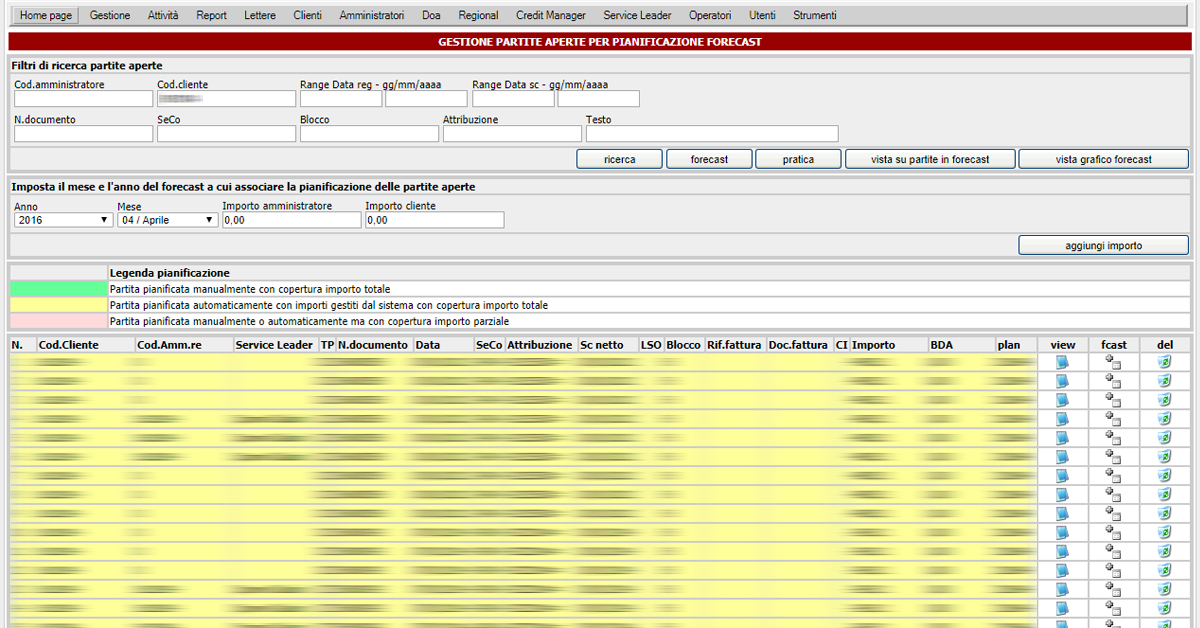Open the Mese month dropdown
1200x628 pixels.
click(167, 220)
